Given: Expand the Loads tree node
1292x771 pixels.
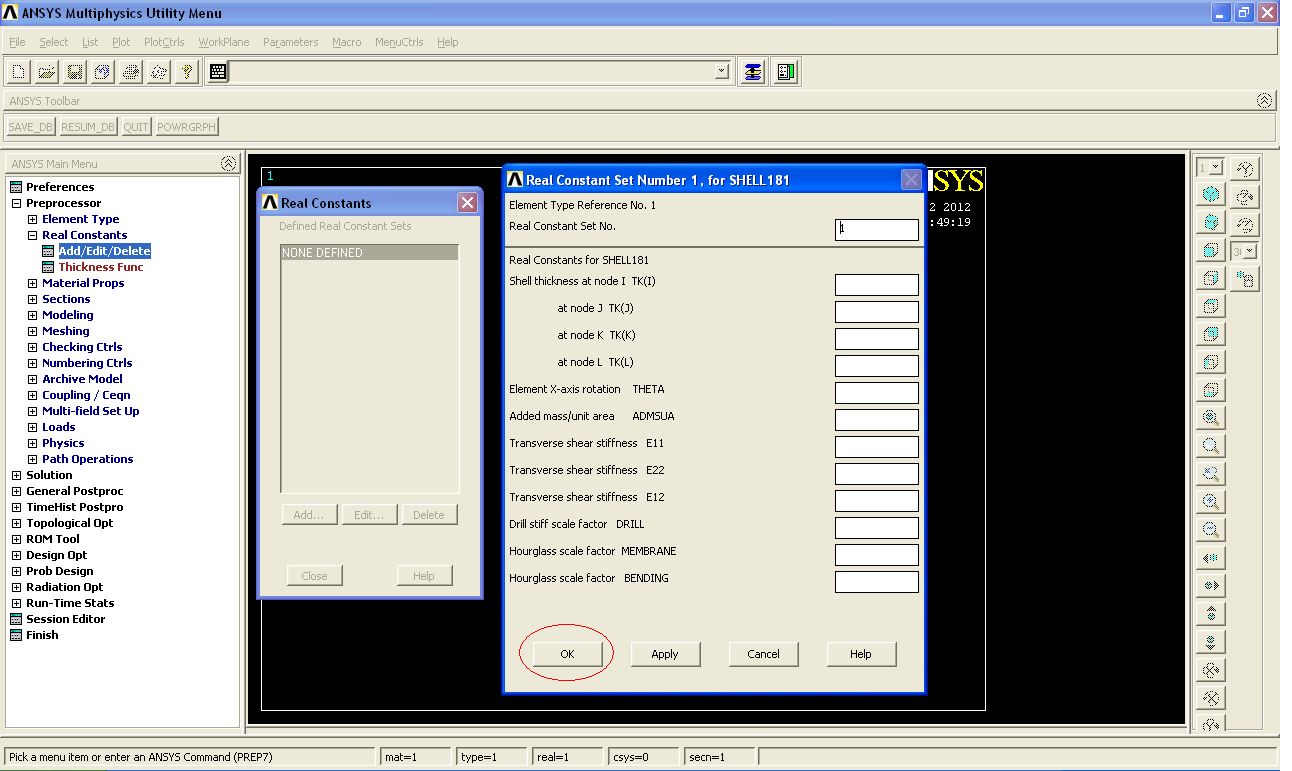Looking at the screenshot, I should pos(32,427).
